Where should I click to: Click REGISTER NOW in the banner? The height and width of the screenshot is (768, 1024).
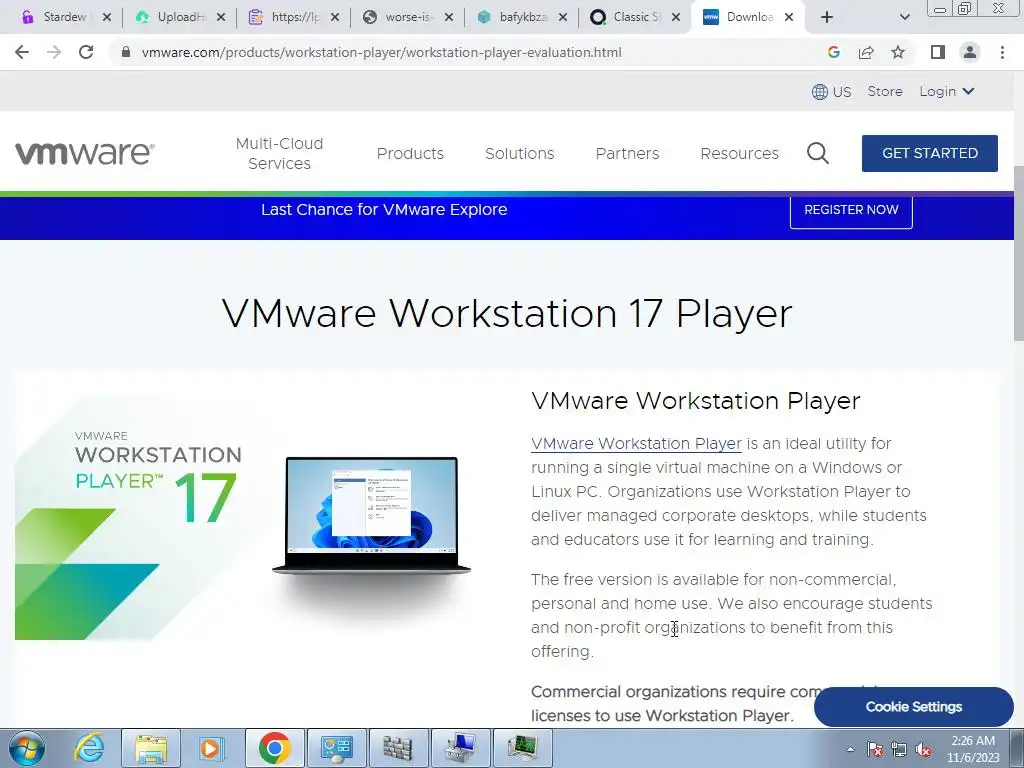click(x=851, y=210)
